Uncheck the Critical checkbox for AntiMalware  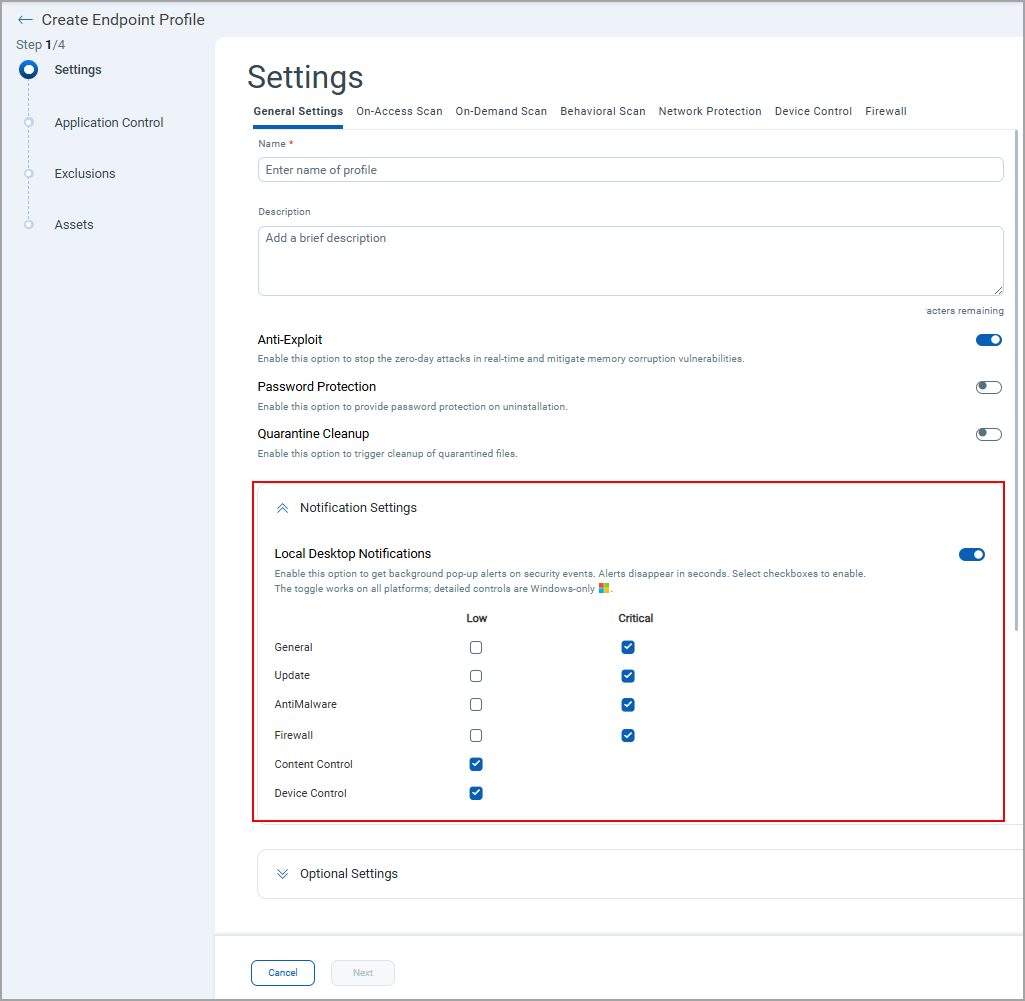coord(628,705)
